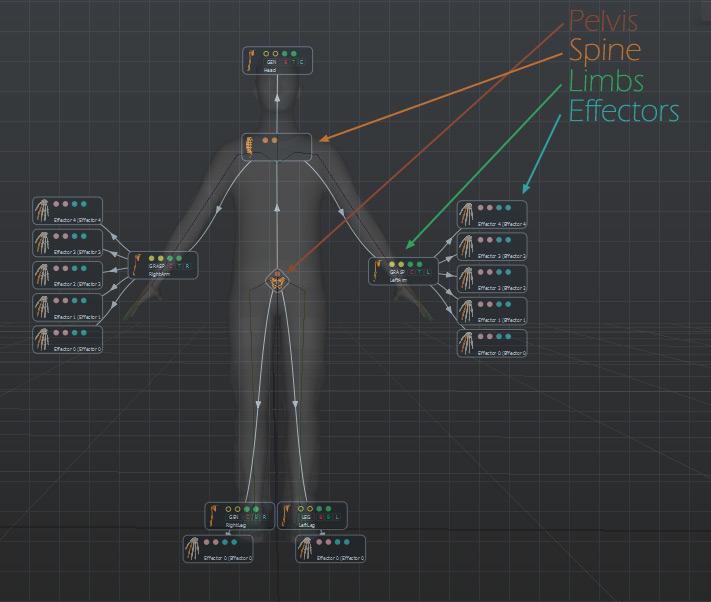The width and height of the screenshot is (711, 602).
Task: Select the RightArm label text
Action: coord(159,274)
